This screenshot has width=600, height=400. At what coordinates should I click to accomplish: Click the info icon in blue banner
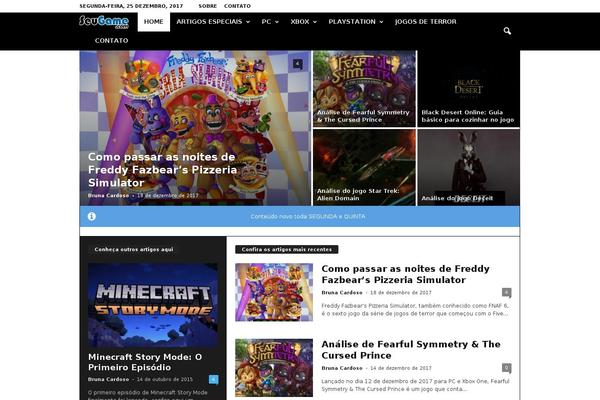pos(92,216)
